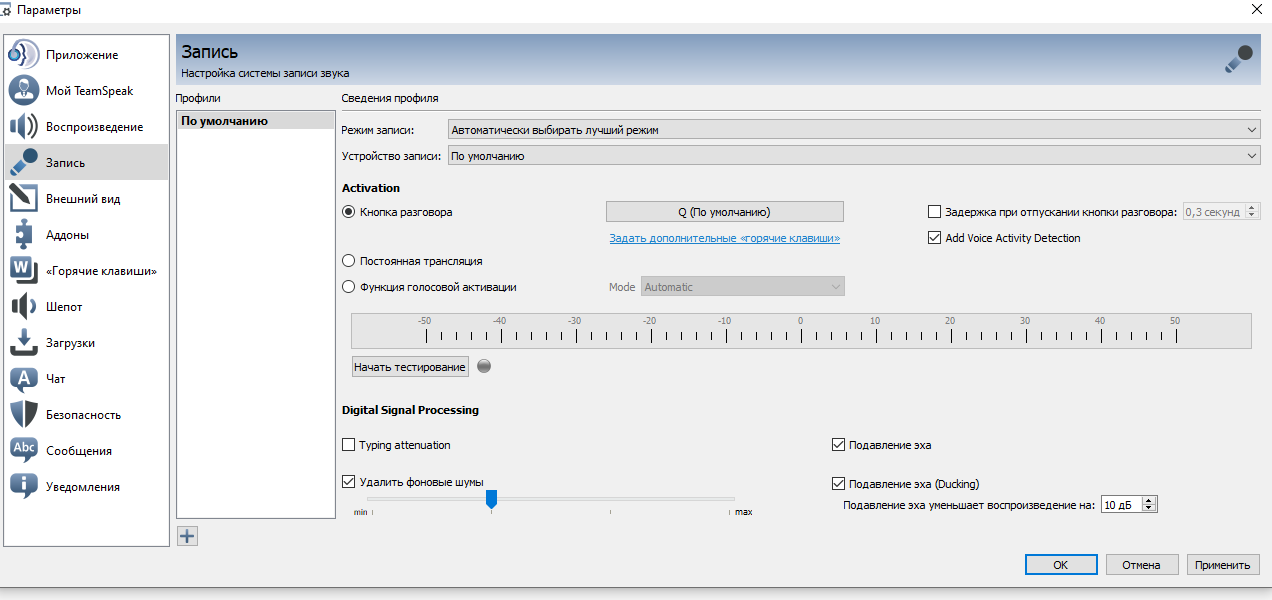Enable Typing attenuation checkbox

[x=349, y=445]
